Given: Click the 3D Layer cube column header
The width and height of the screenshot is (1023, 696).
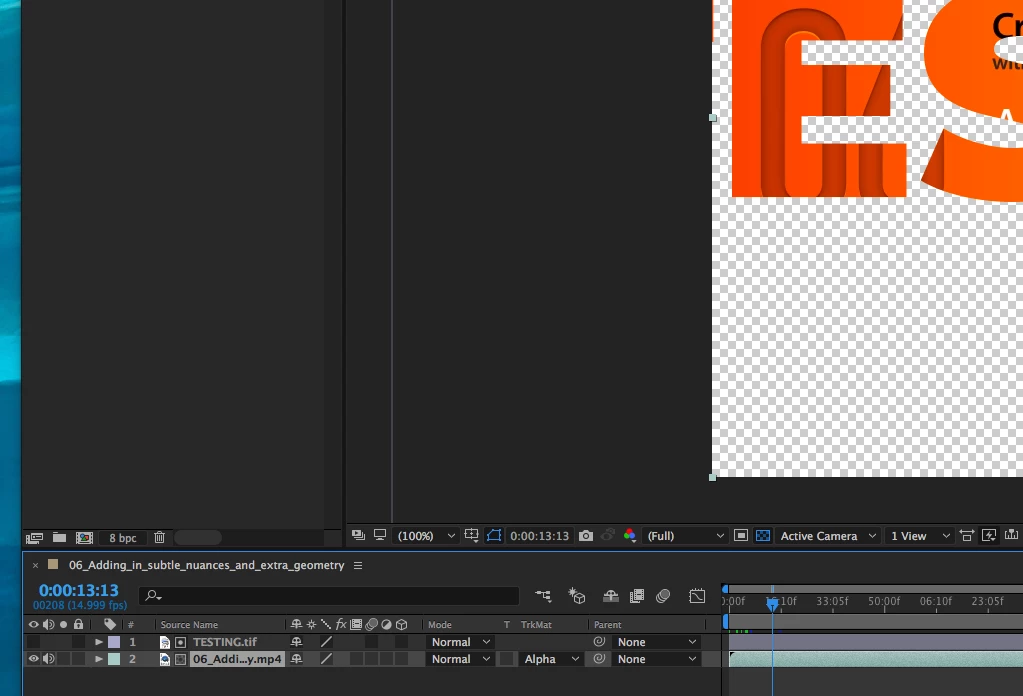Looking at the screenshot, I should click(401, 624).
